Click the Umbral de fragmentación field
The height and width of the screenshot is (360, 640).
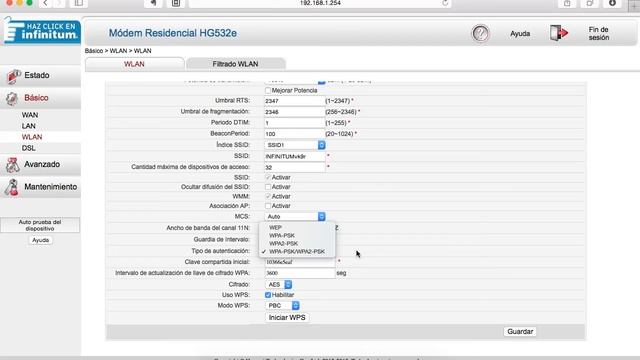[294, 112]
